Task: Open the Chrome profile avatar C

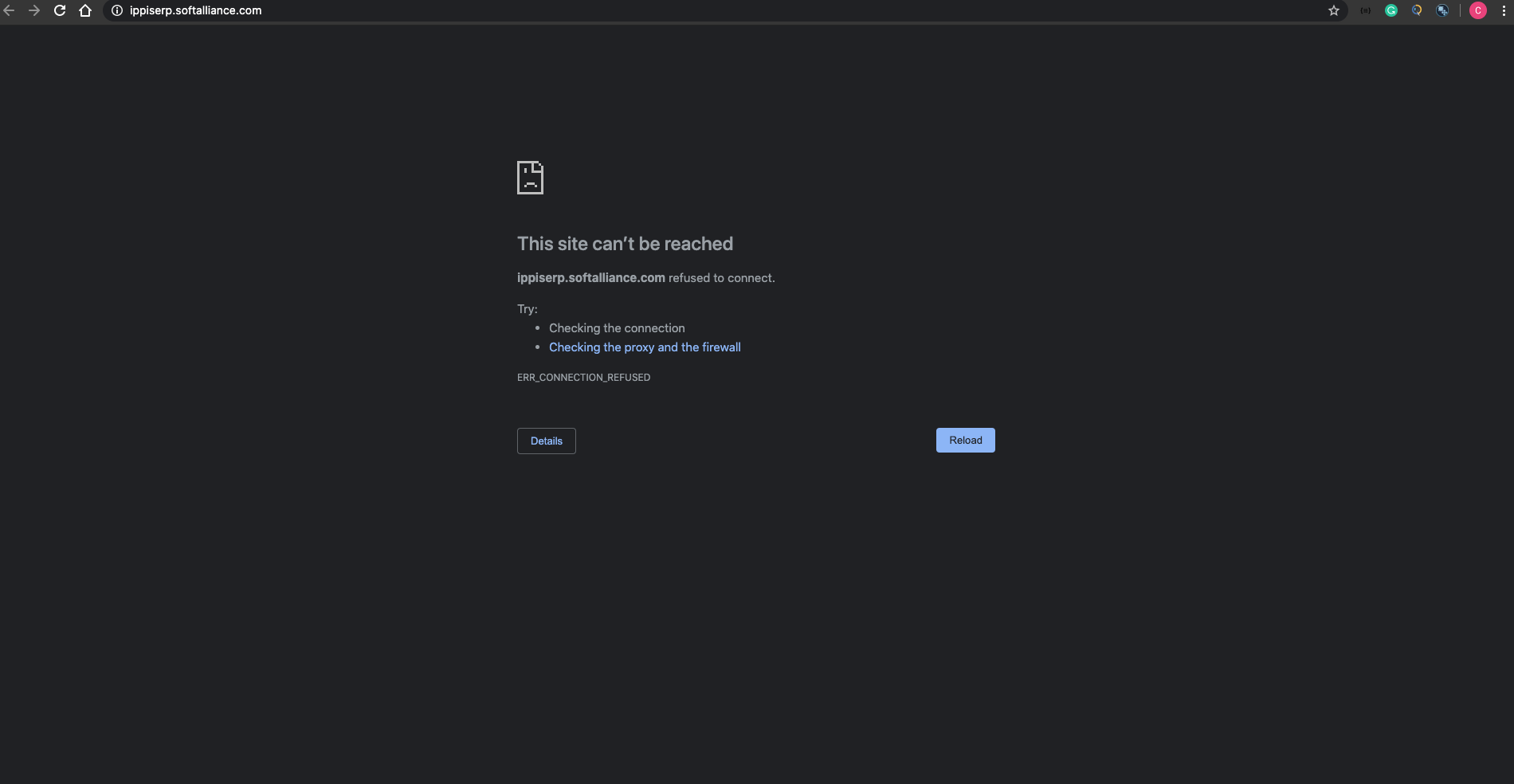Action: point(1478,10)
